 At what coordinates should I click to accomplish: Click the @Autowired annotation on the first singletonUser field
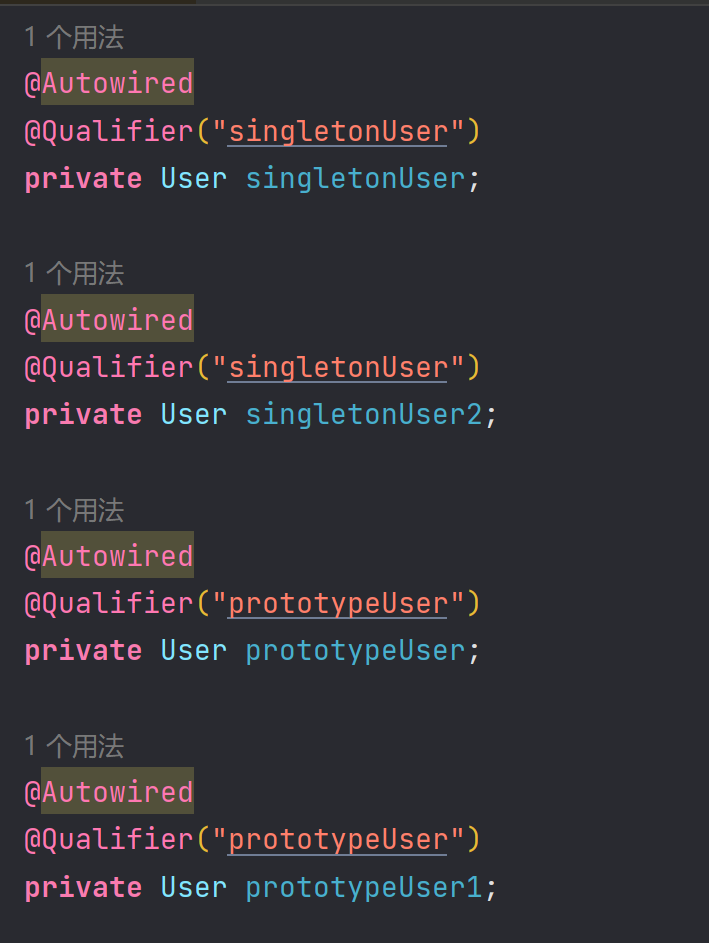[109, 82]
